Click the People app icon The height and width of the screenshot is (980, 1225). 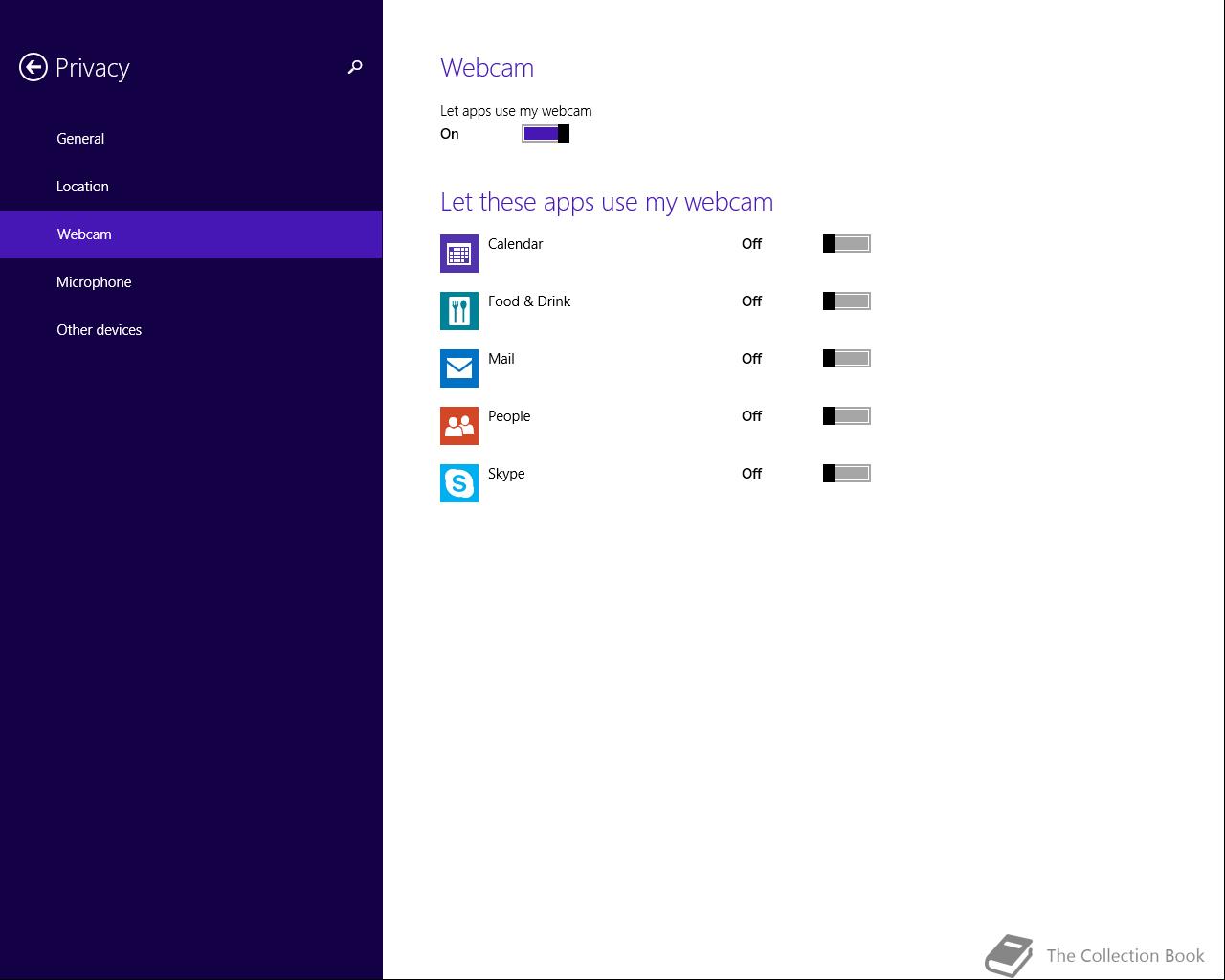pyautogui.click(x=459, y=426)
